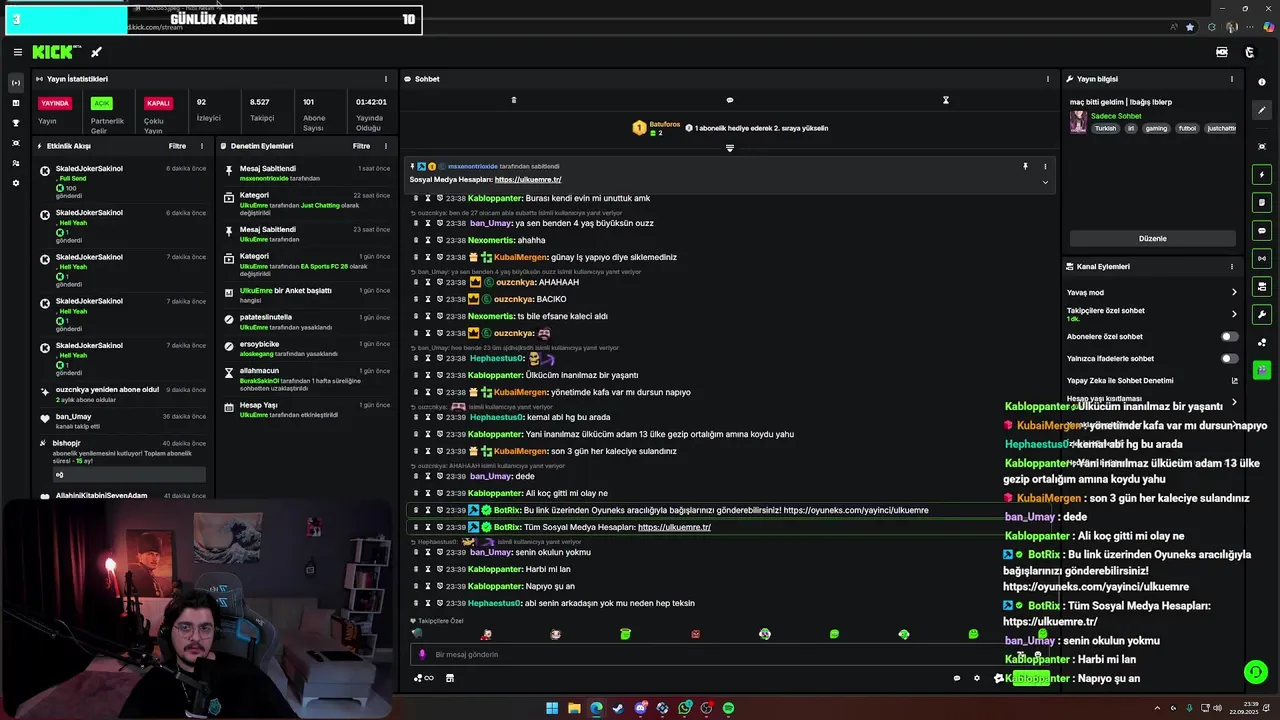Image resolution: width=1280 pixels, height=720 pixels.
Task: Open chat settings gear below message box
Action: tap(977, 678)
